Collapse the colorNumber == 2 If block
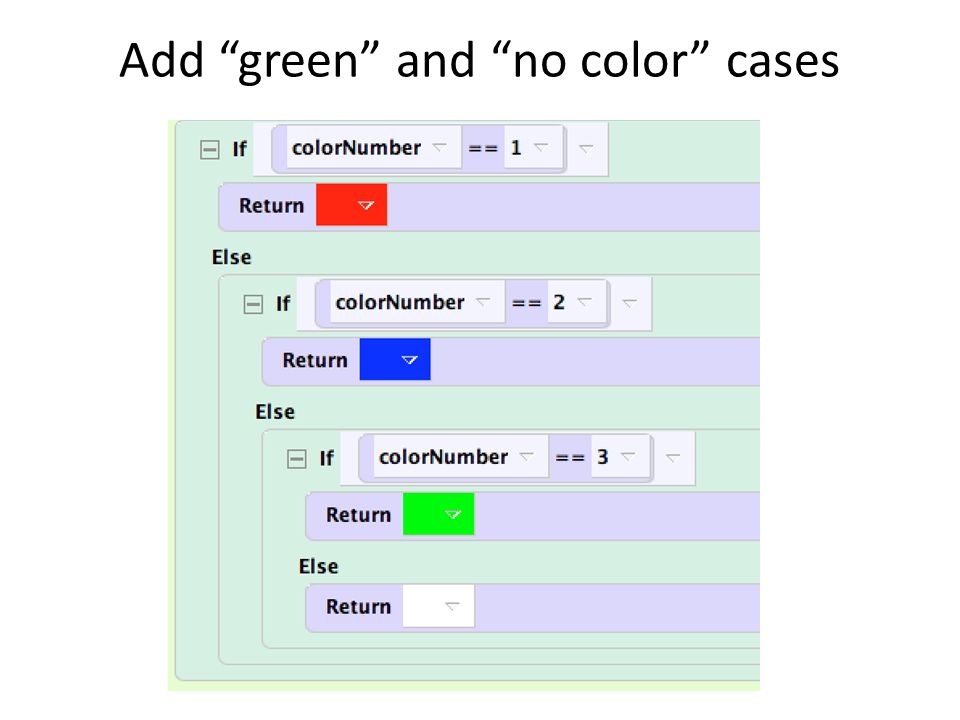This screenshot has height=720, width=960. pyautogui.click(x=253, y=304)
